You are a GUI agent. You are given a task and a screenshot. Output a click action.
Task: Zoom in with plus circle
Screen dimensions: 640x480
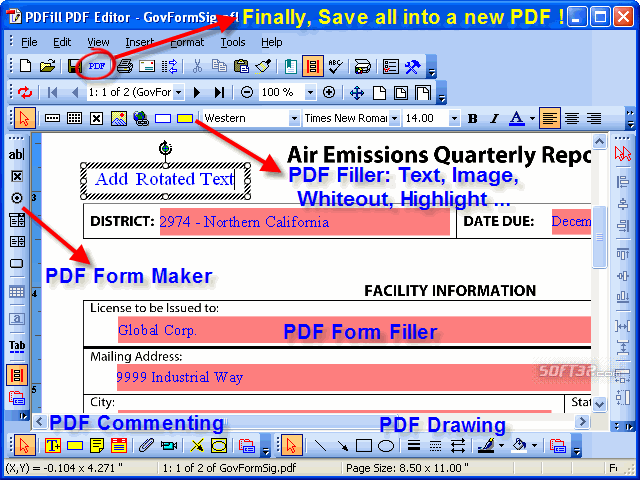coord(329,92)
